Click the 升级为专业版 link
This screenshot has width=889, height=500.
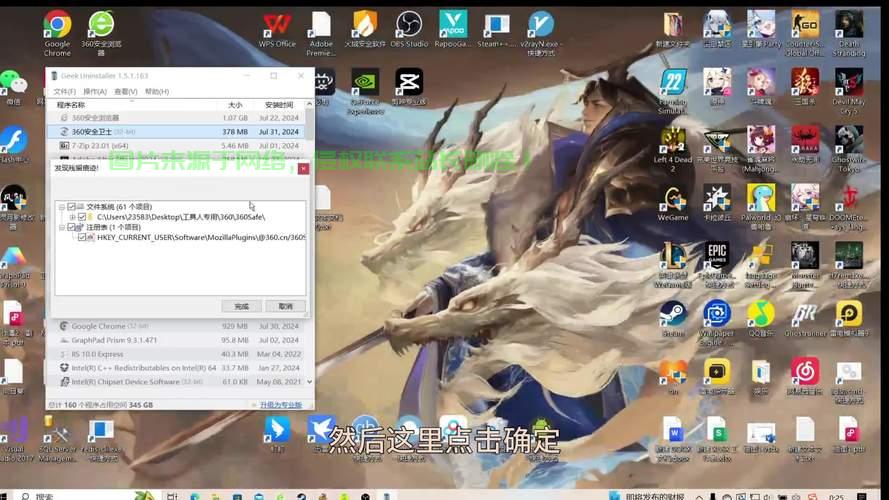click(281, 405)
